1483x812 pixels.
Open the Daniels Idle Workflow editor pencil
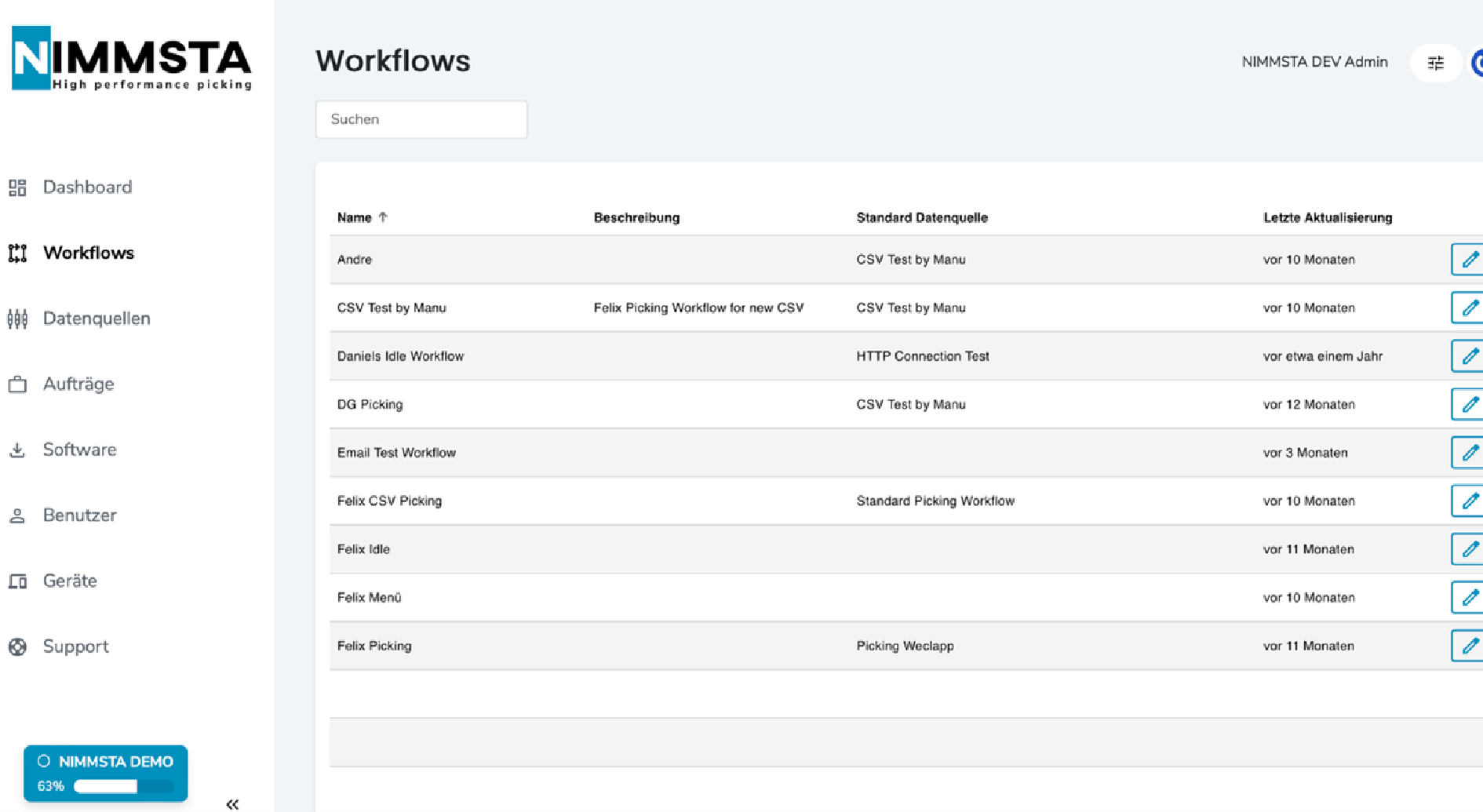click(x=1470, y=355)
